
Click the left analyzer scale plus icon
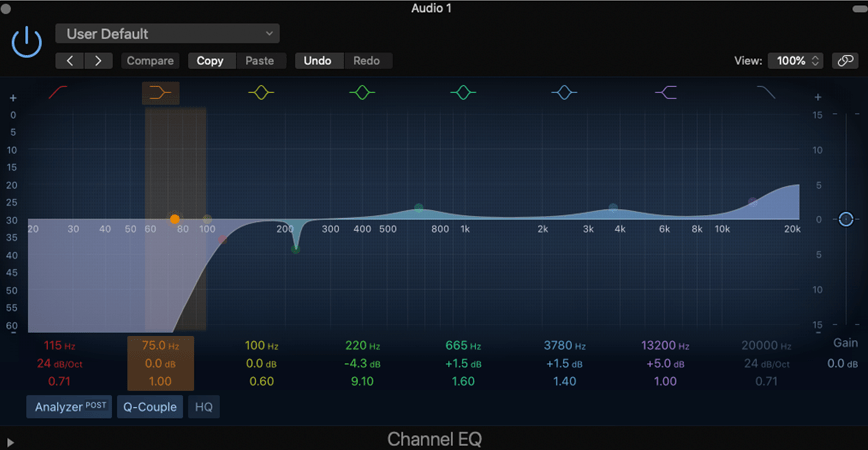pyautogui.click(x=13, y=98)
